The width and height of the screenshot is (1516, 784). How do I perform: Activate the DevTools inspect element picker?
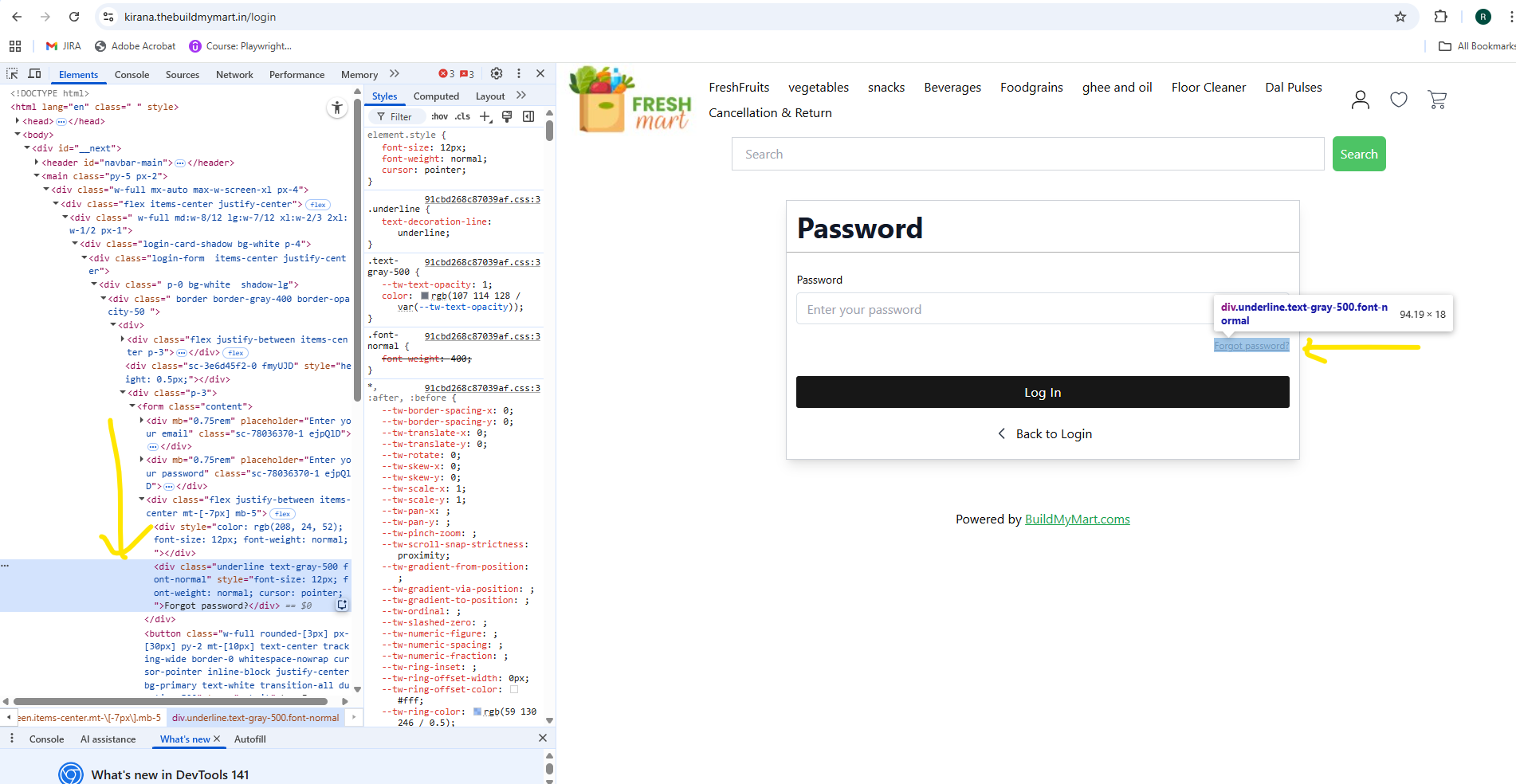[x=12, y=74]
